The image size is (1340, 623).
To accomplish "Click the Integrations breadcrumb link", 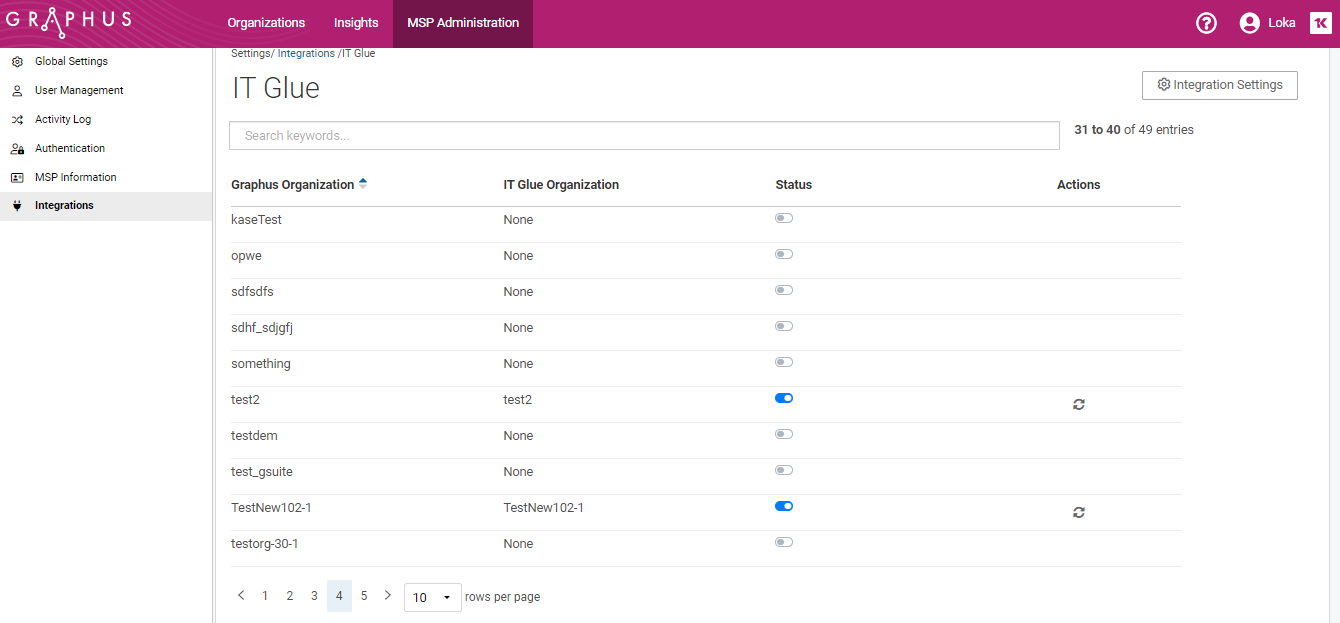I will tap(306, 53).
